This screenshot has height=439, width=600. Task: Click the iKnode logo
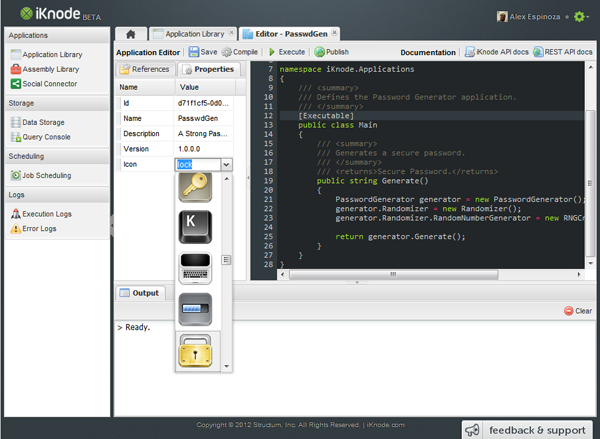coord(60,14)
